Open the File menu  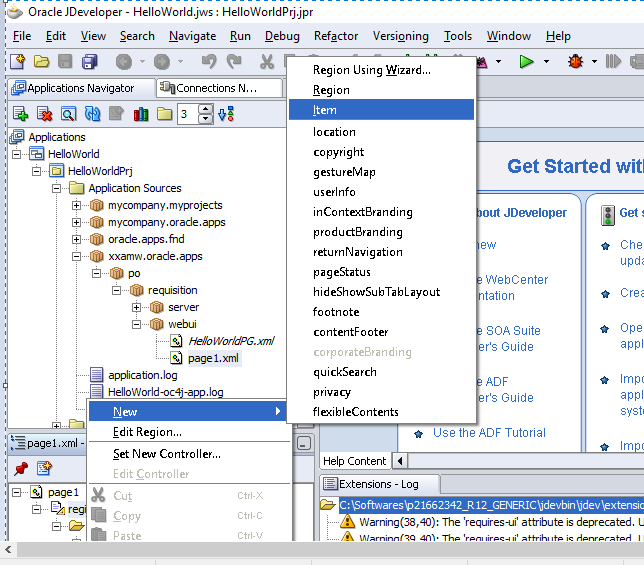tap(22, 36)
